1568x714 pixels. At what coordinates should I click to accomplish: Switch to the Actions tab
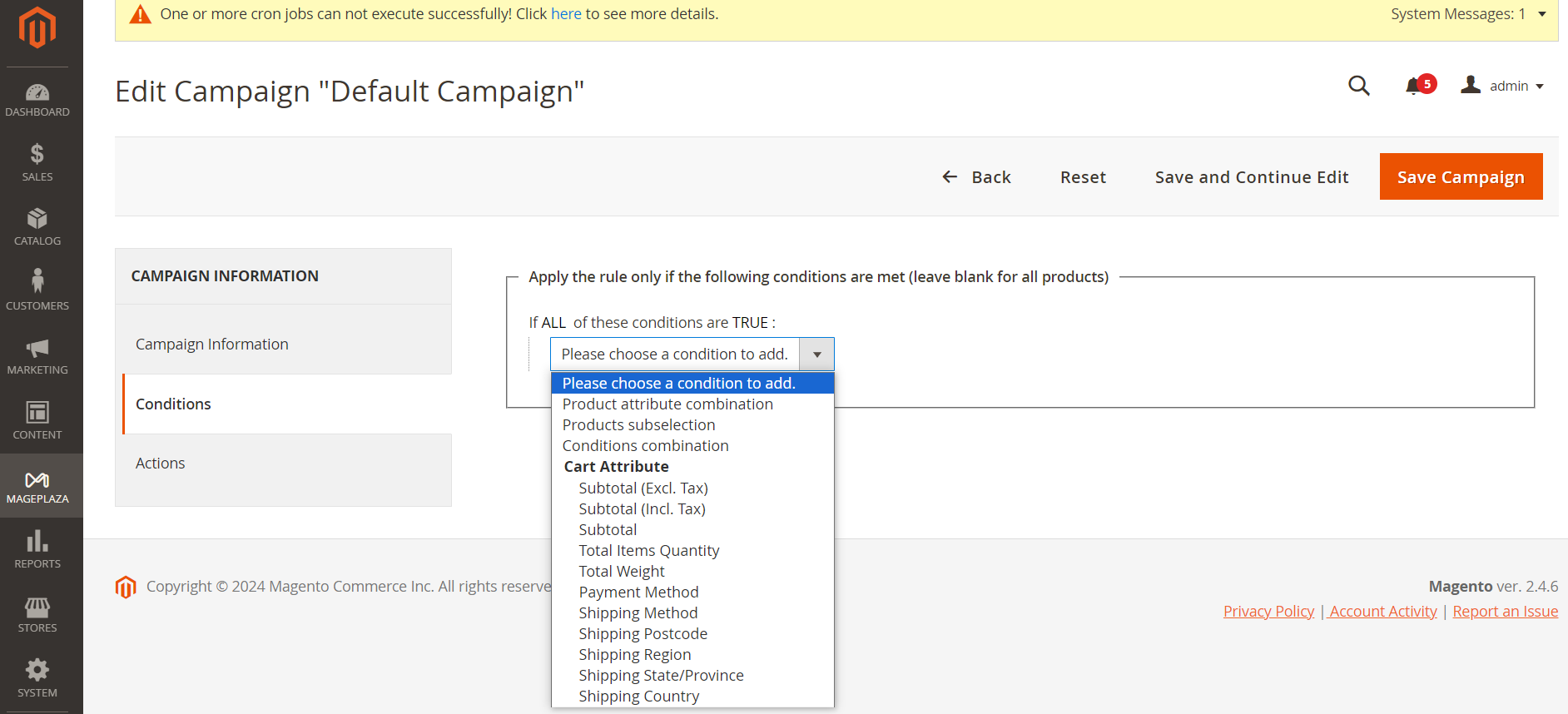click(161, 464)
